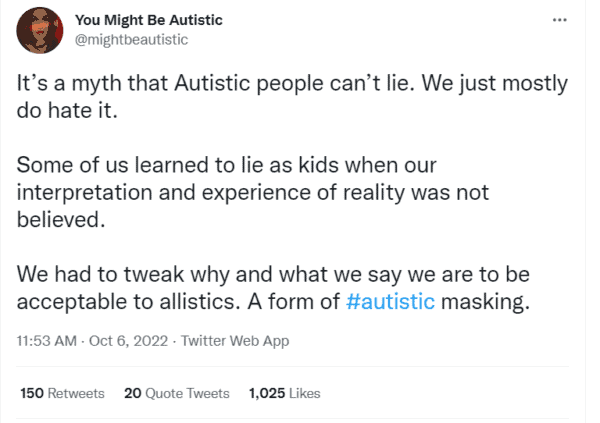Click the line starting "It's a myth"
600x423 pixels.
tap(292, 83)
